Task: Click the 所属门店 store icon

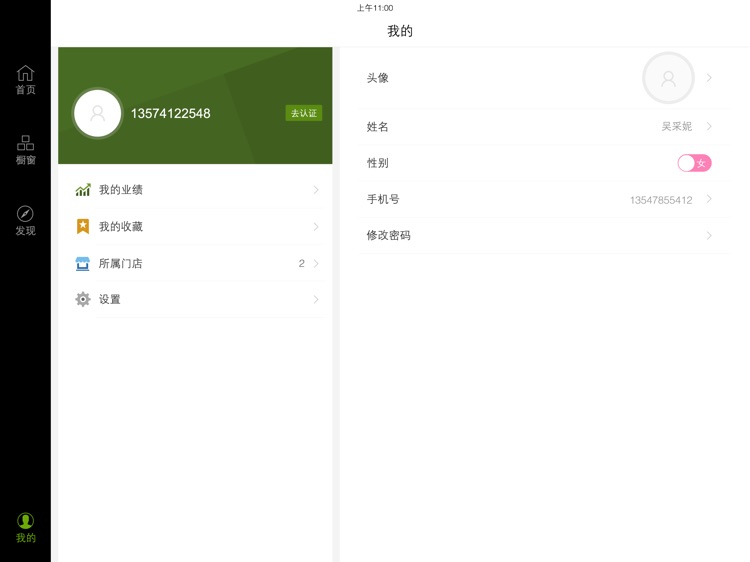Action: tap(82, 264)
